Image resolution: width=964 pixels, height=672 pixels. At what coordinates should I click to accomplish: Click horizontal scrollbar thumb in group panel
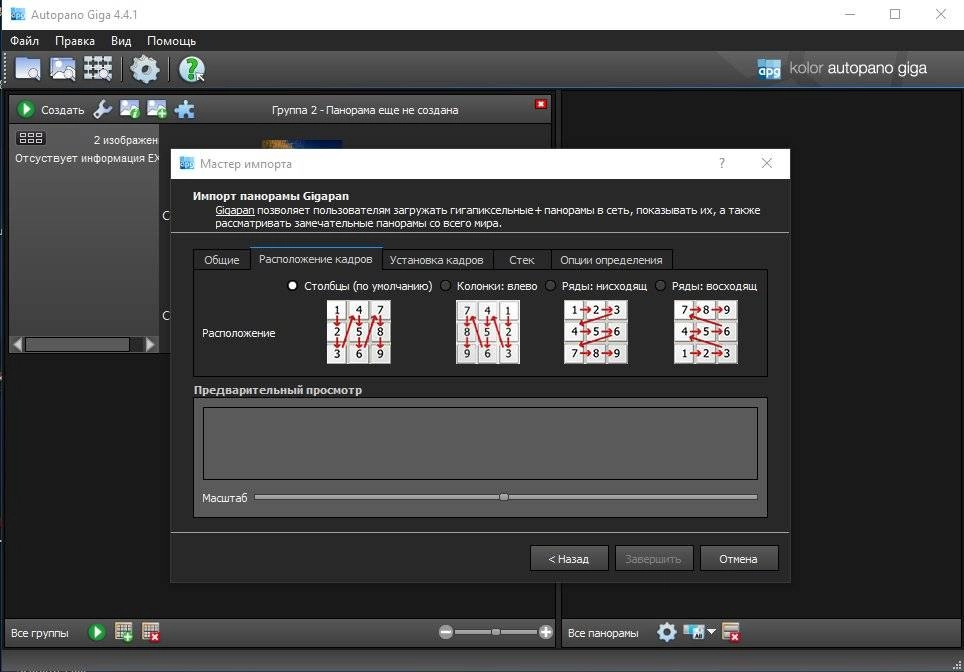(x=77, y=344)
